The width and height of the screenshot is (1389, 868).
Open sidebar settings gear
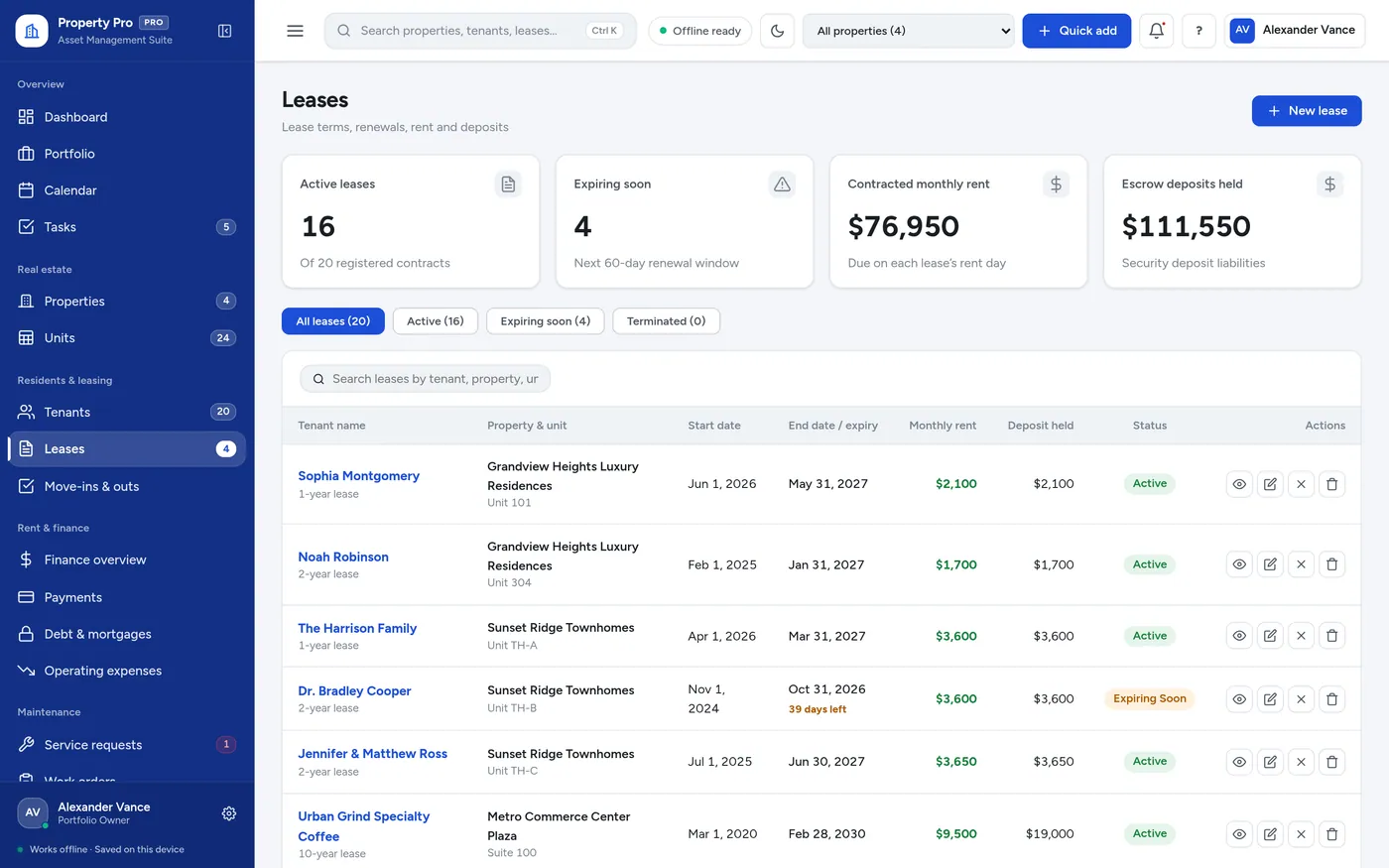coord(229,813)
